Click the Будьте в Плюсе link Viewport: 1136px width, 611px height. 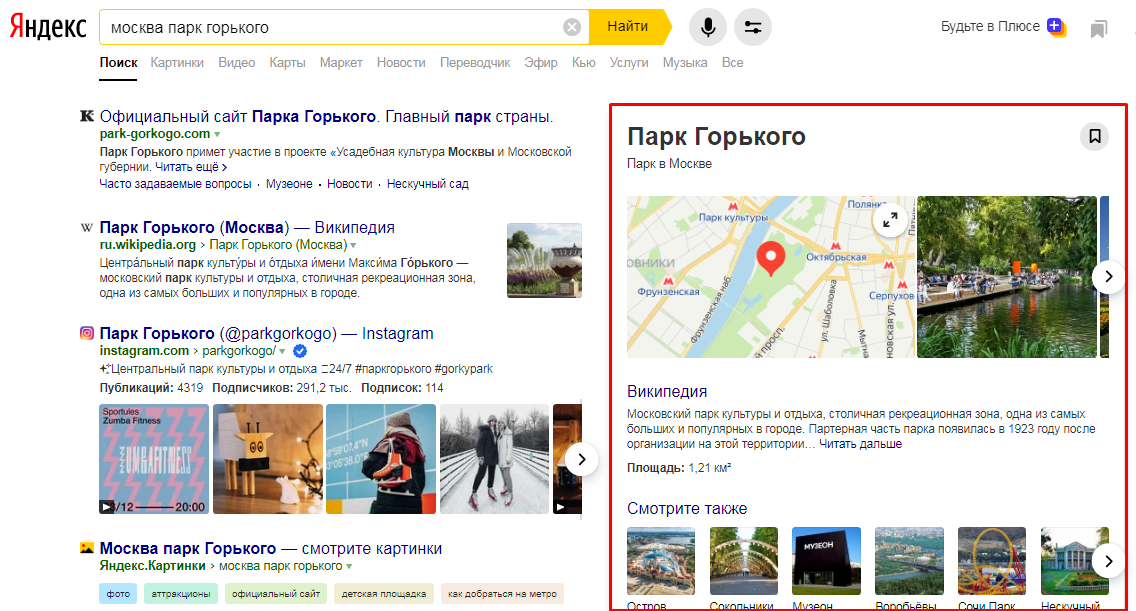pos(990,26)
